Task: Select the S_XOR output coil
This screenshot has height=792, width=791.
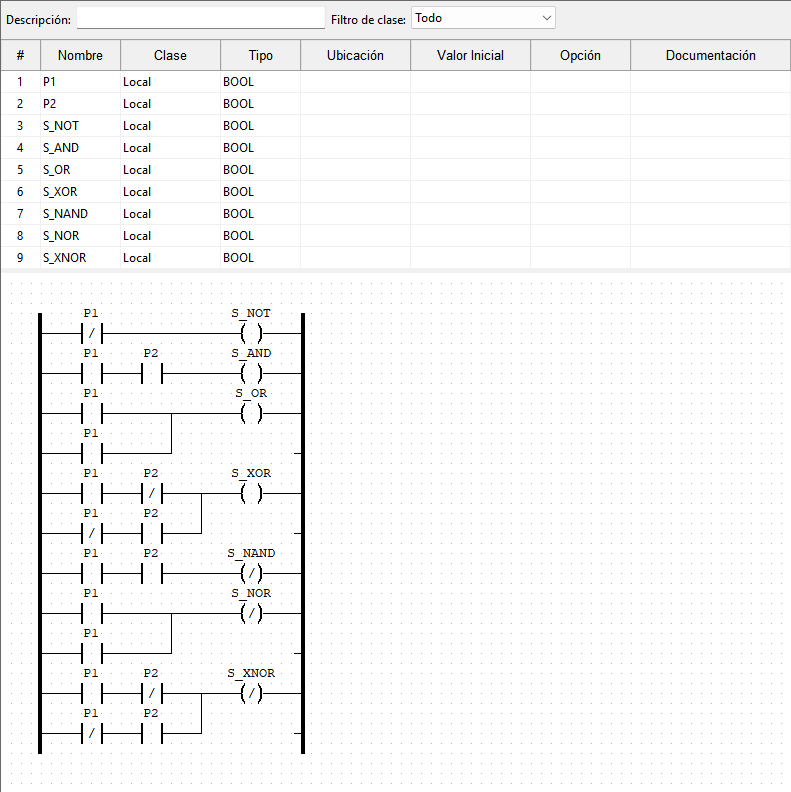Action: click(252, 493)
